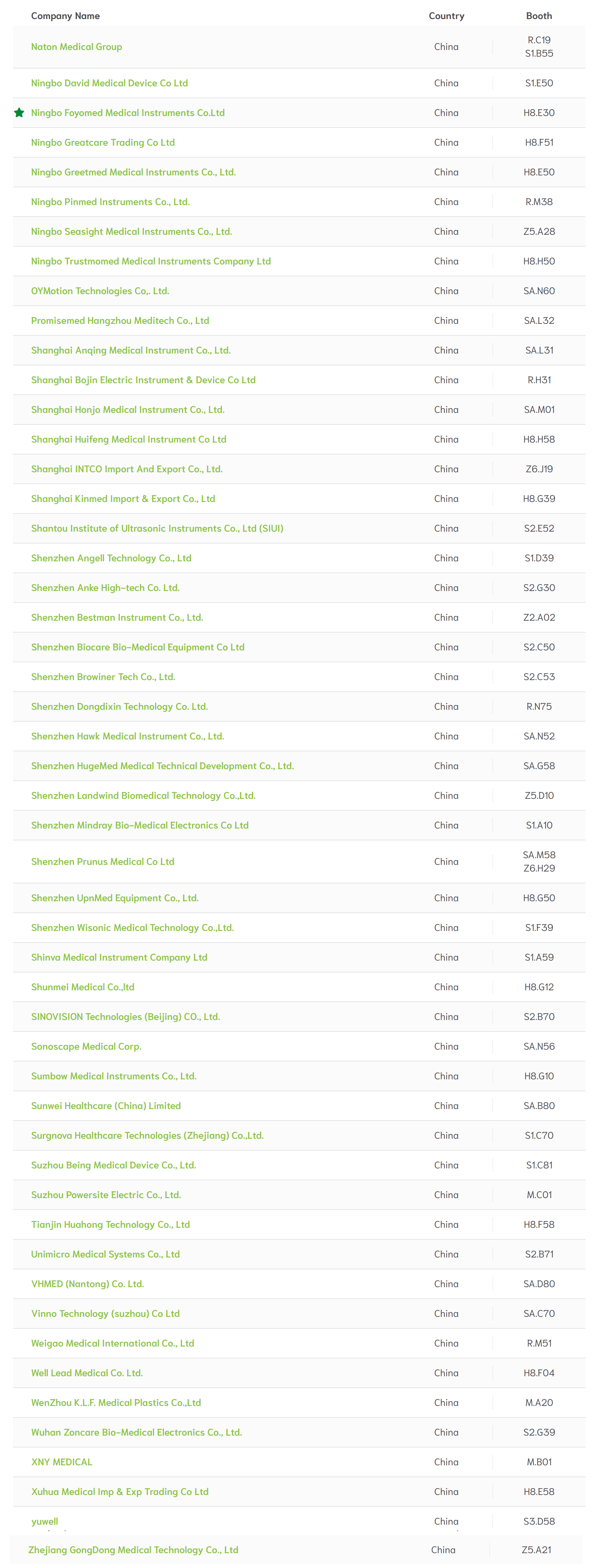View Shanghai INTCO Import And Export
This screenshot has height=1568, width=603.
tap(127, 469)
